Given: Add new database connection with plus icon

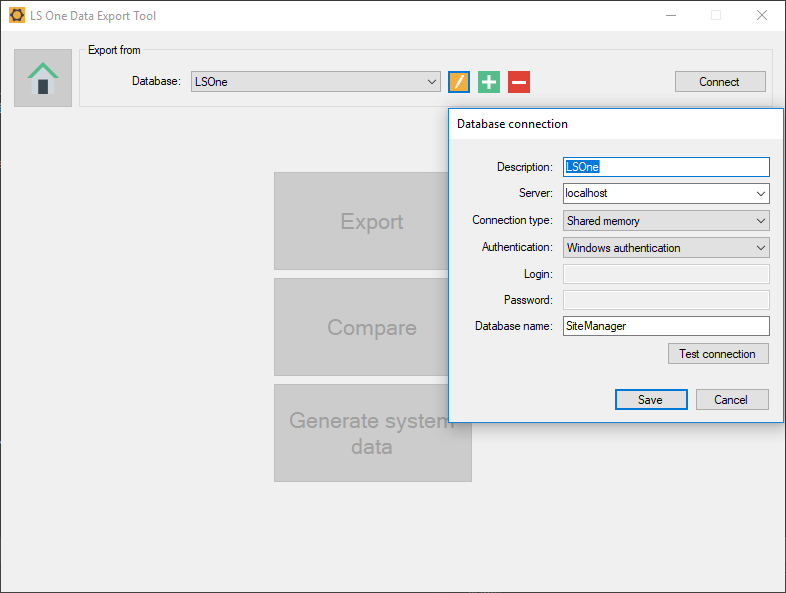Looking at the screenshot, I should [x=489, y=82].
